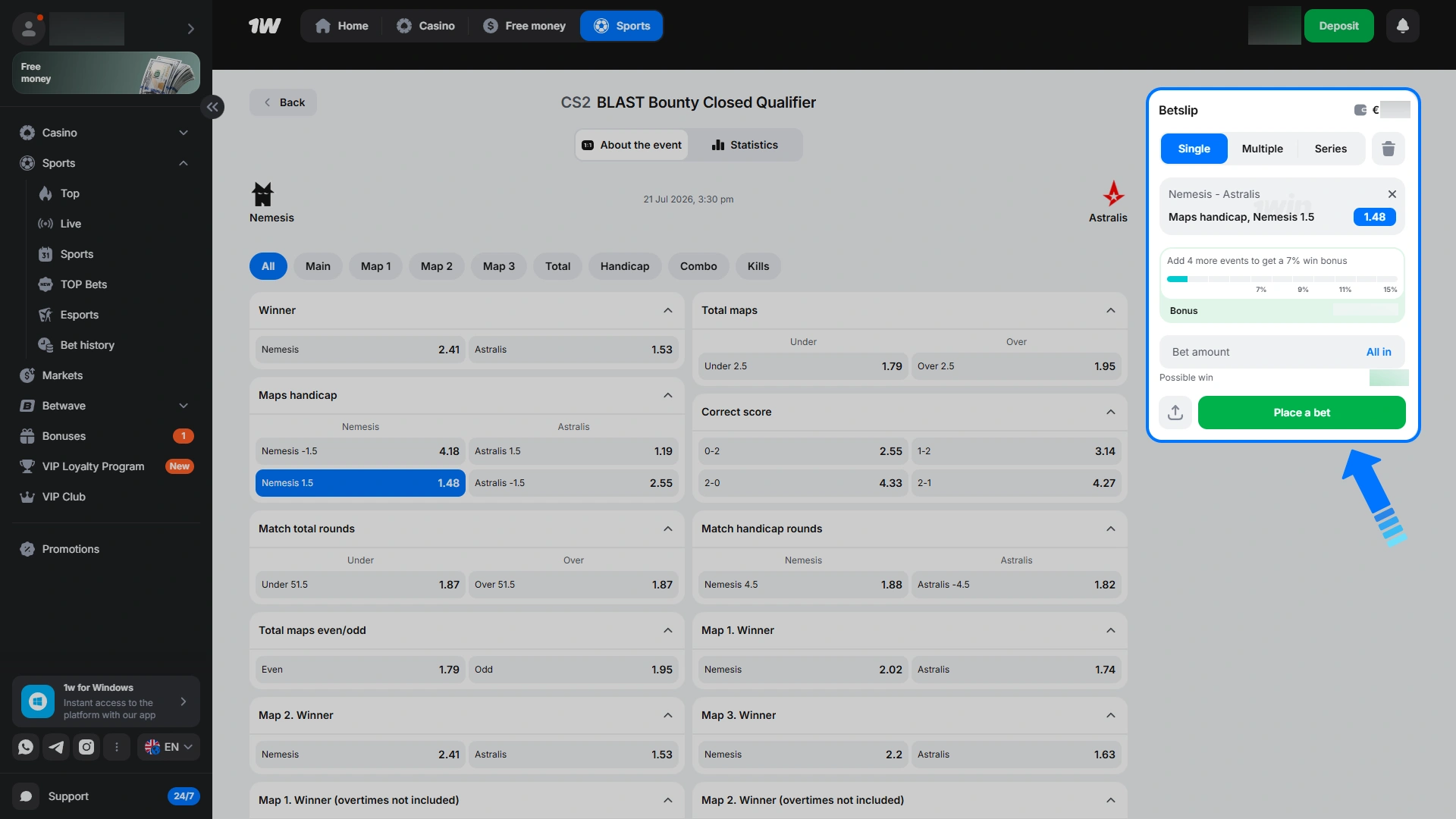Open more options three-dot icon
This screenshot has height=819, width=1456.
pyautogui.click(x=117, y=747)
